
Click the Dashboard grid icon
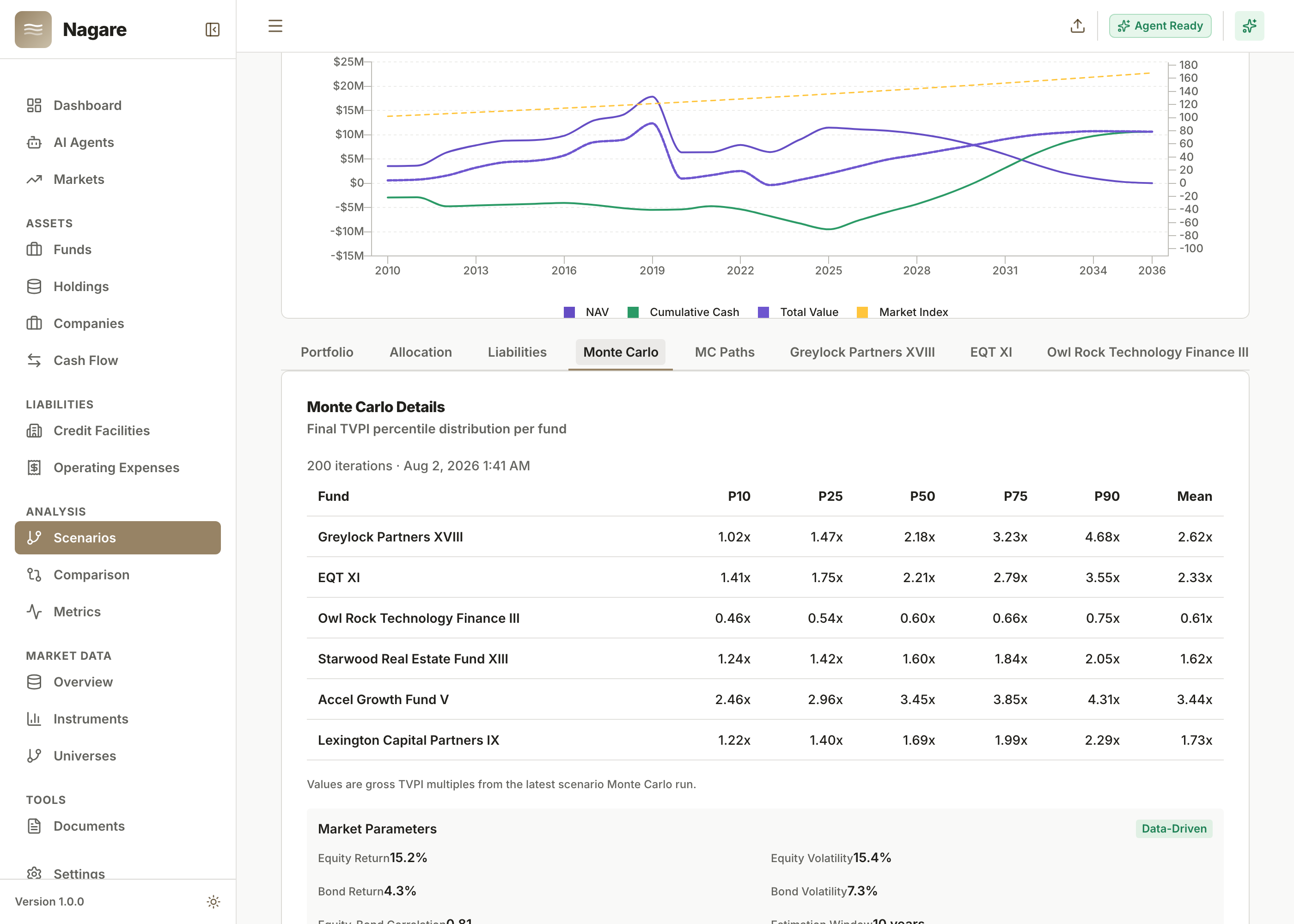34,105
